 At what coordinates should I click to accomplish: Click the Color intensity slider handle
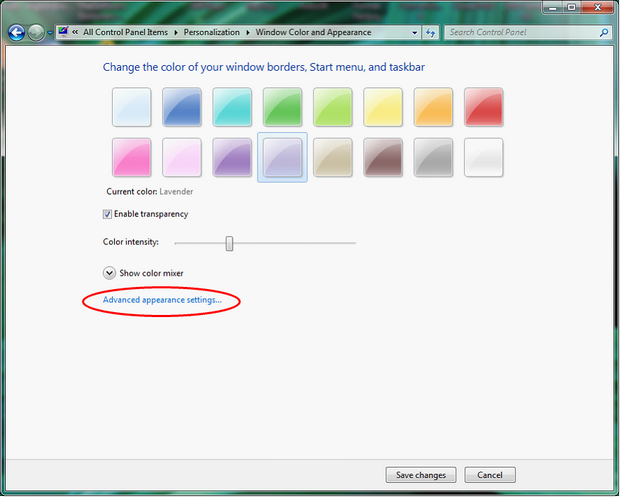229,243
